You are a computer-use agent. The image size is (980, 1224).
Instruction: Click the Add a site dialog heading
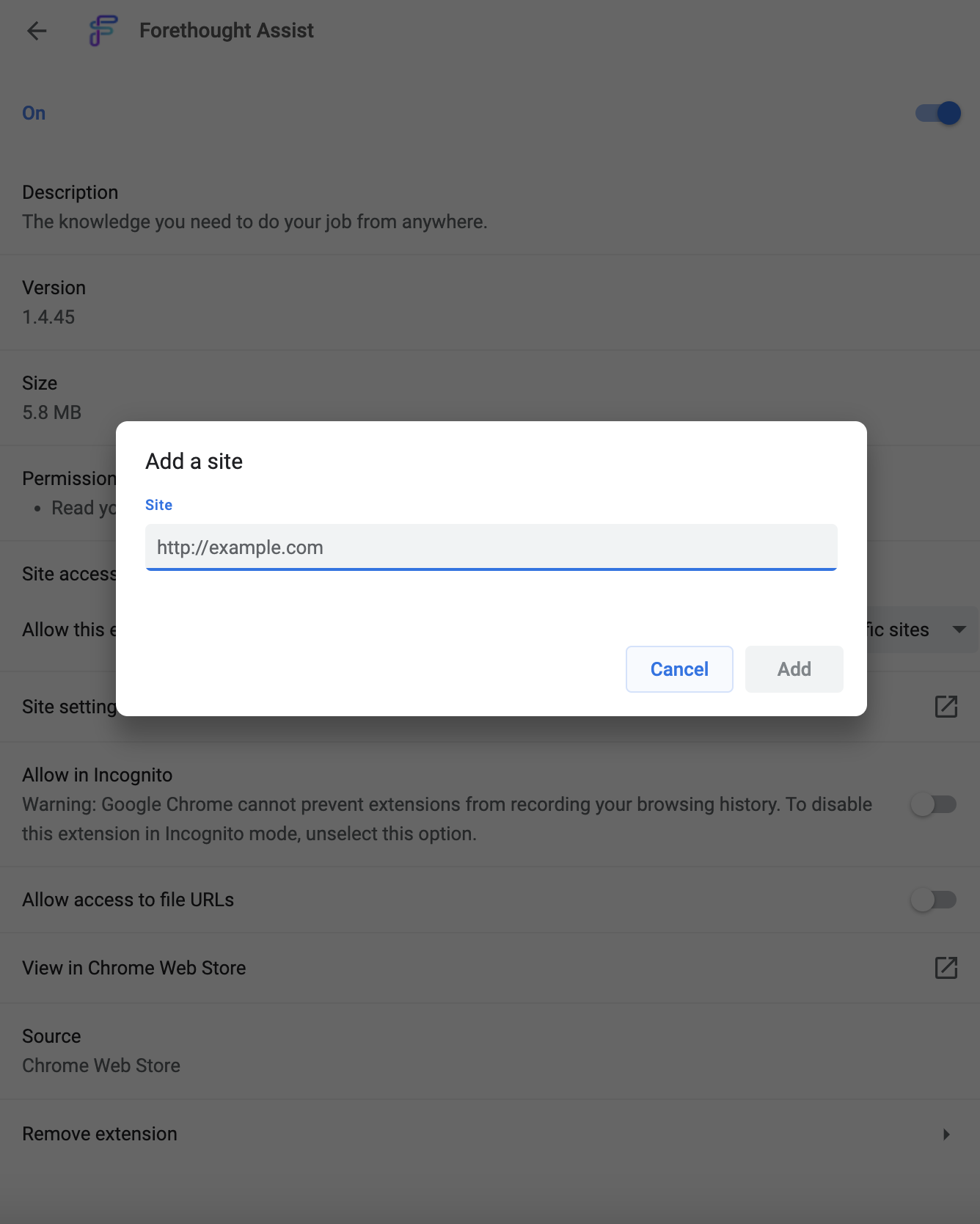click(194, 462)
